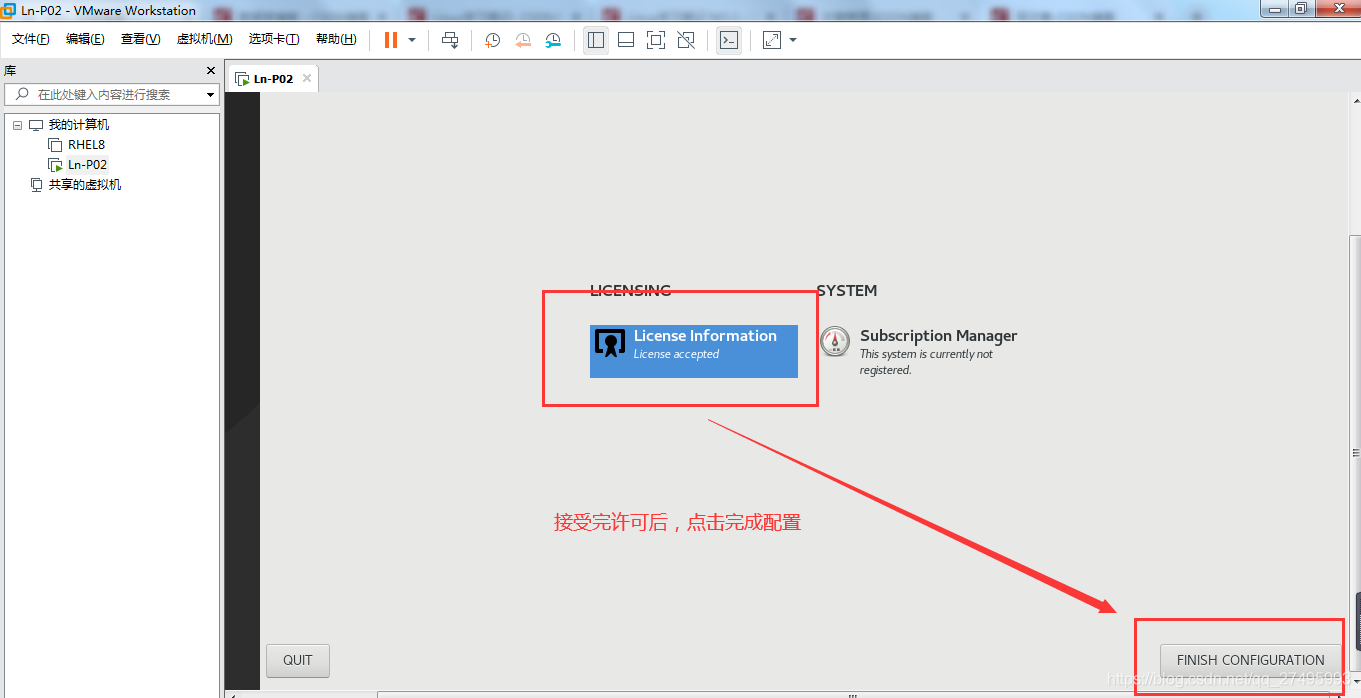This screenshot has width=1361, height=698.
Task: Select the RHEL8 virtual machine
Action: tap(86, 145)
